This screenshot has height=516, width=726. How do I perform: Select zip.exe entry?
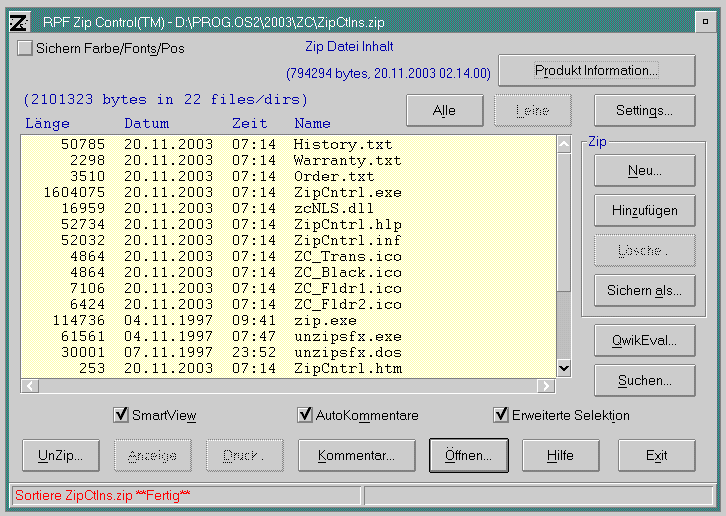[288, 321]
